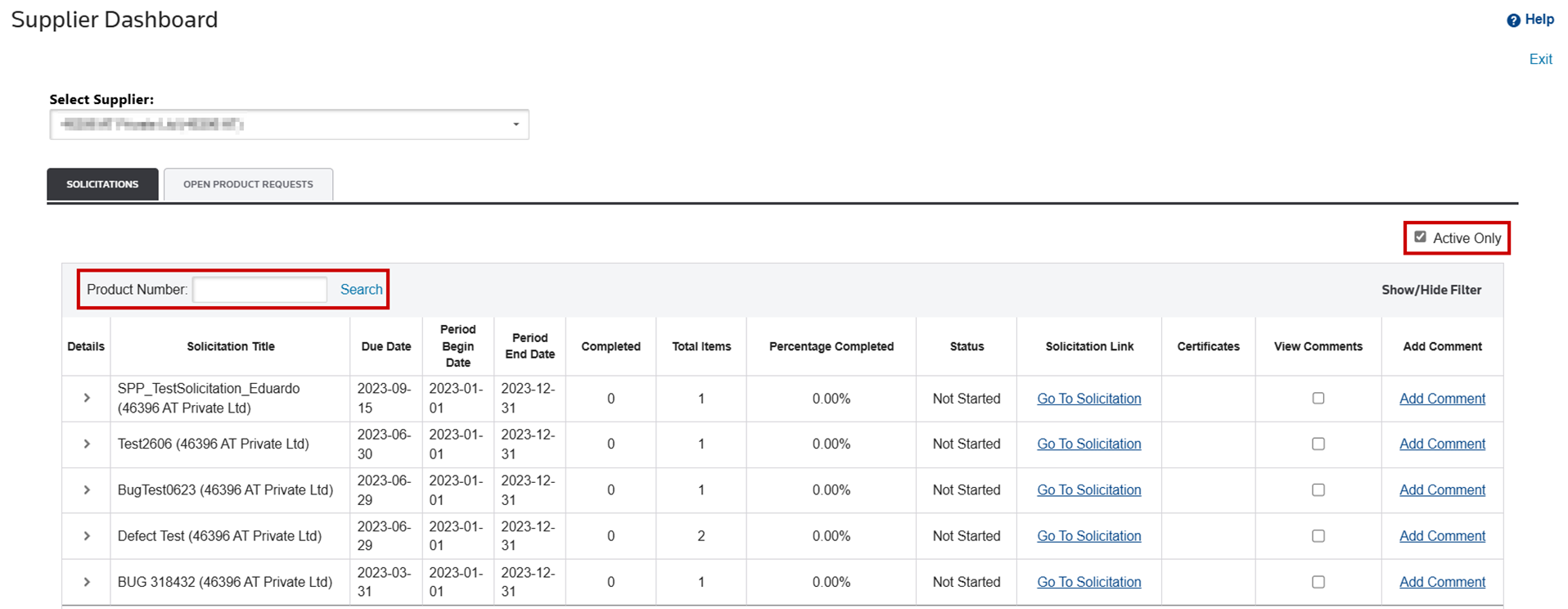Image resolution: width=1568 pixels, height=609 pixels.
Task: Select the BUG 318432 (46396 AT Private Ltd) title
Action: tap(225, 582)
